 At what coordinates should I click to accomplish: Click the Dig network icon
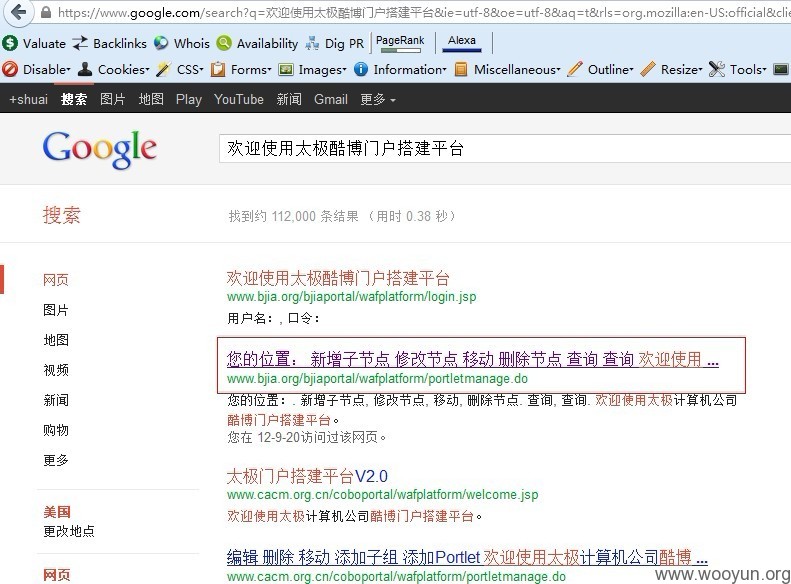312,44
